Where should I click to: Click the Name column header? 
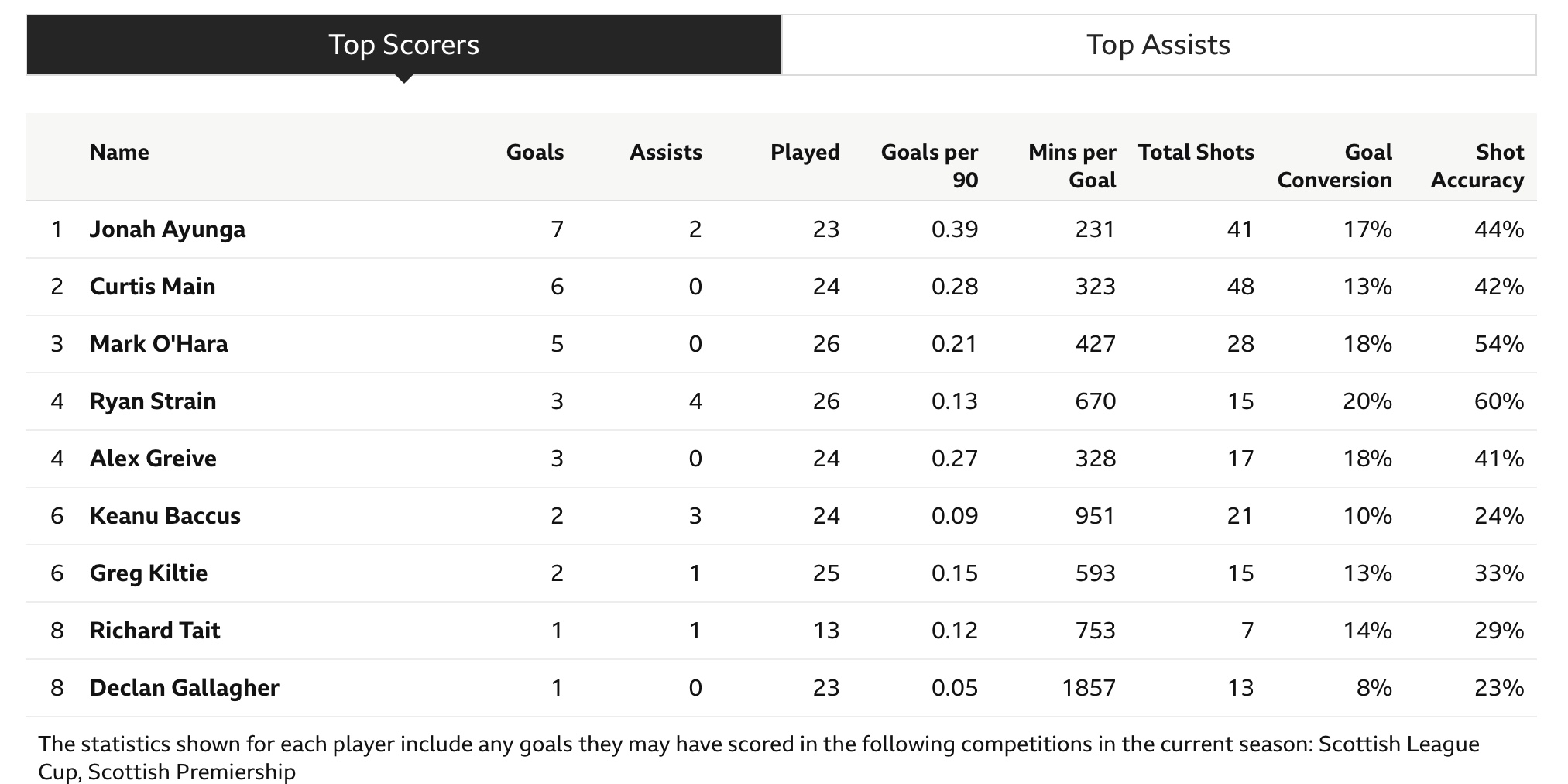point(119,152)
